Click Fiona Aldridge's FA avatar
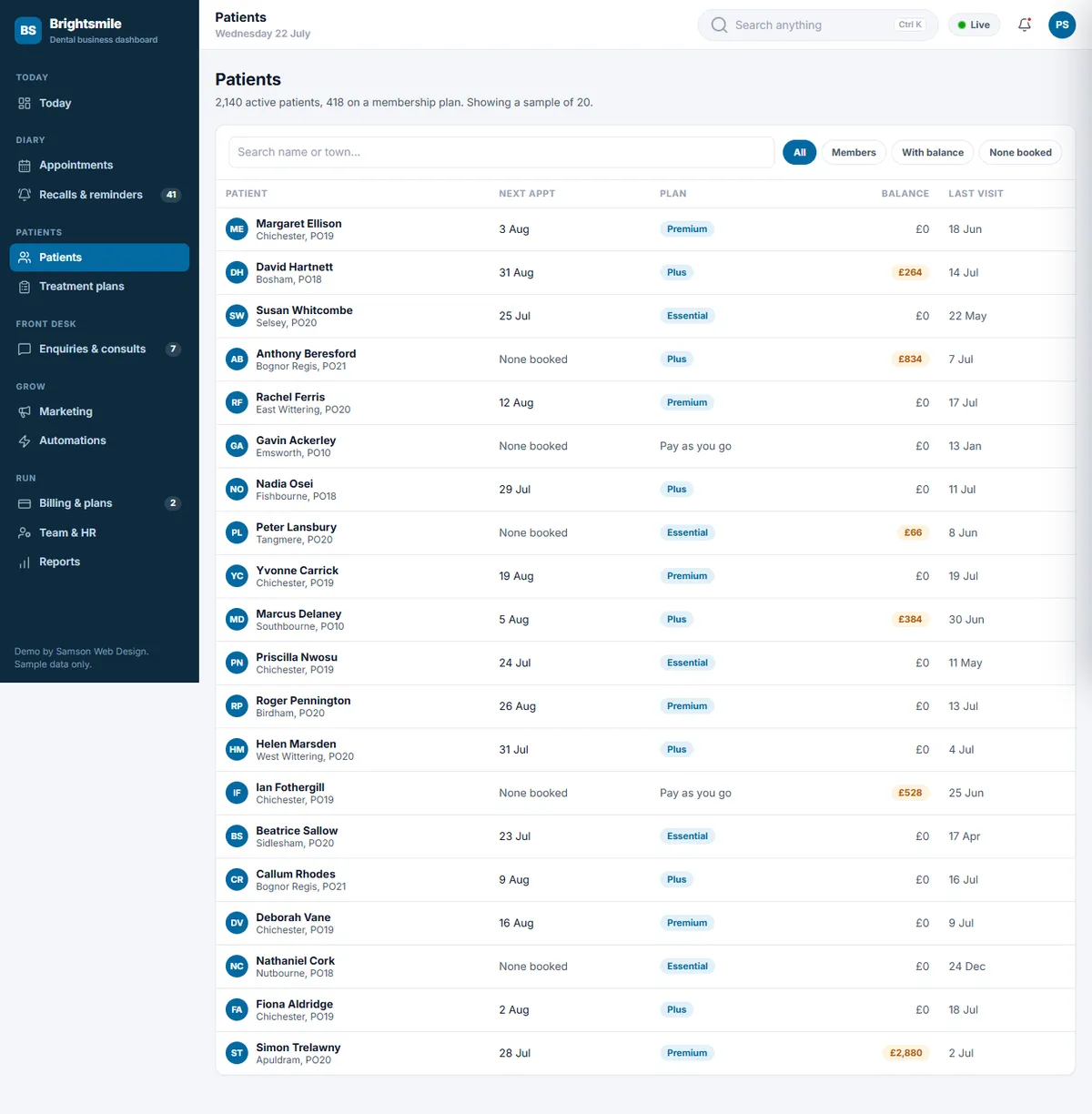 pos(237,1010)
